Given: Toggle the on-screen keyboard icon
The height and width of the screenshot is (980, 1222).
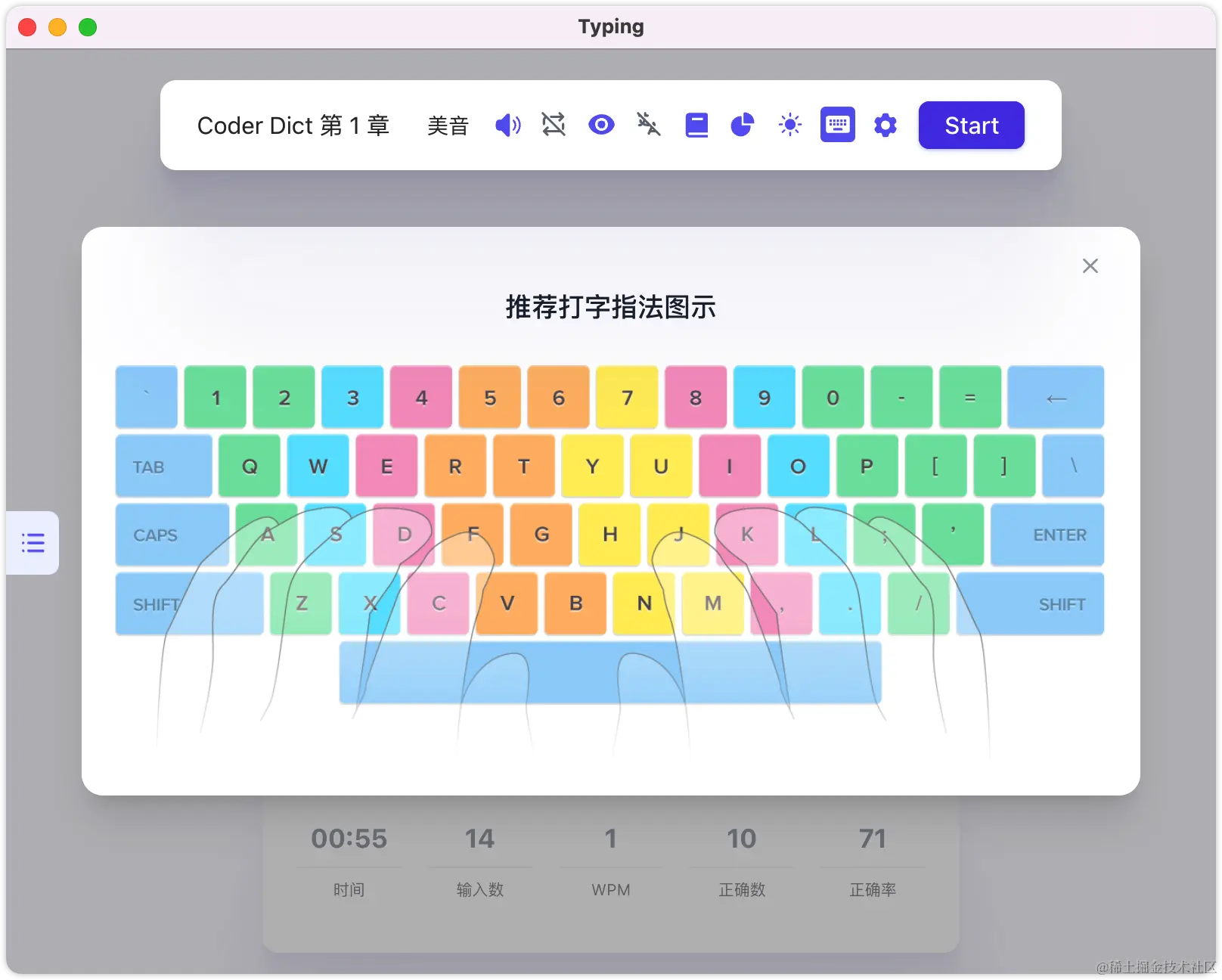Looking at the screenshot, I should click(837, 125).
